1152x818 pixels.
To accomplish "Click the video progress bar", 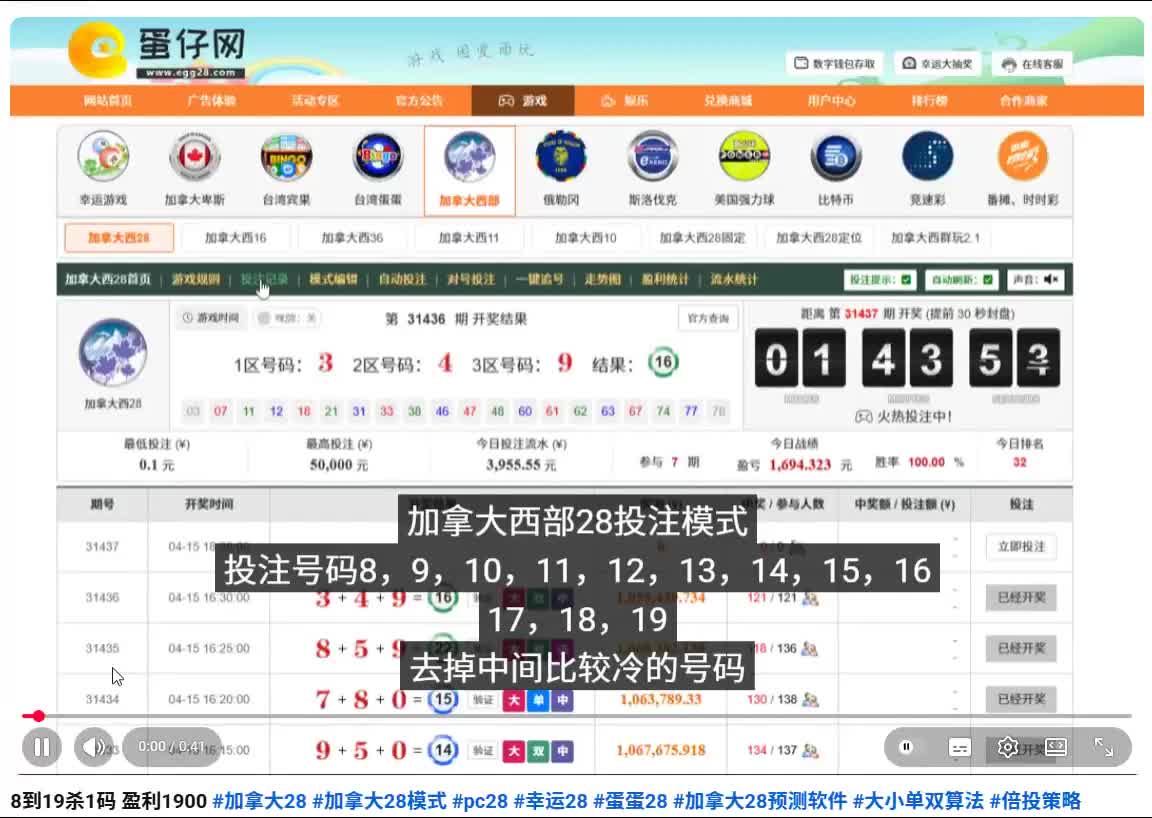I will point(577,716).
